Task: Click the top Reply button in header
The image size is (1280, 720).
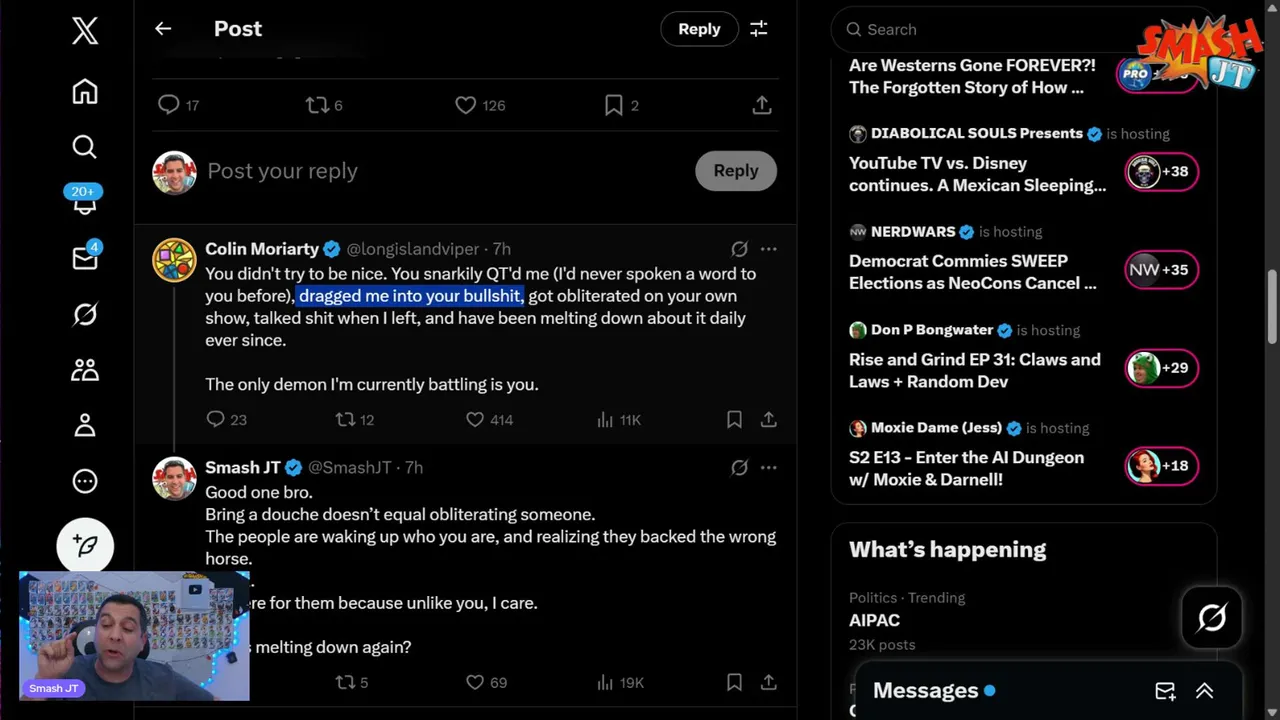Action: [699, 29]
